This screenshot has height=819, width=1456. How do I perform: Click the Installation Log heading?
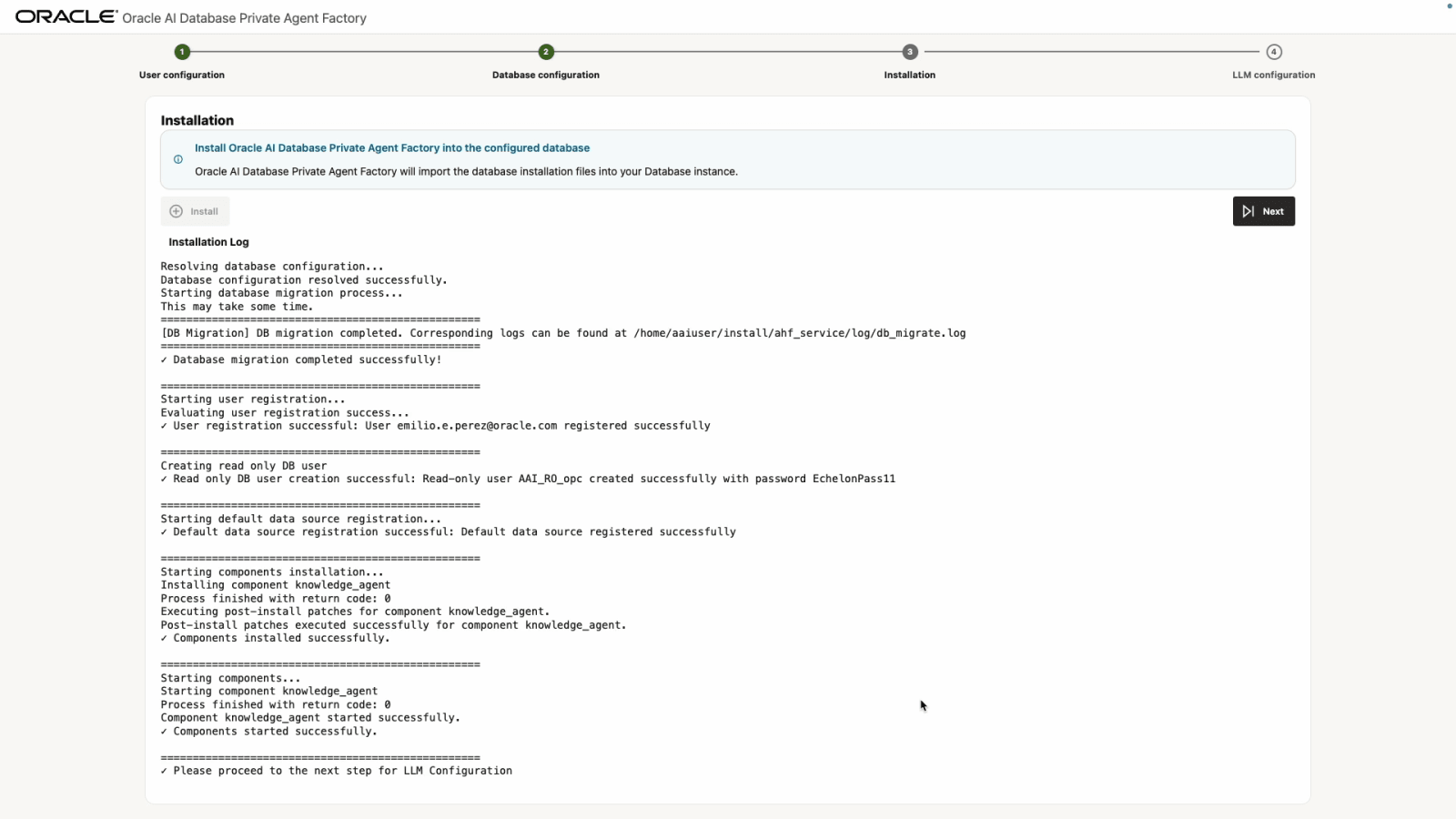208,242
